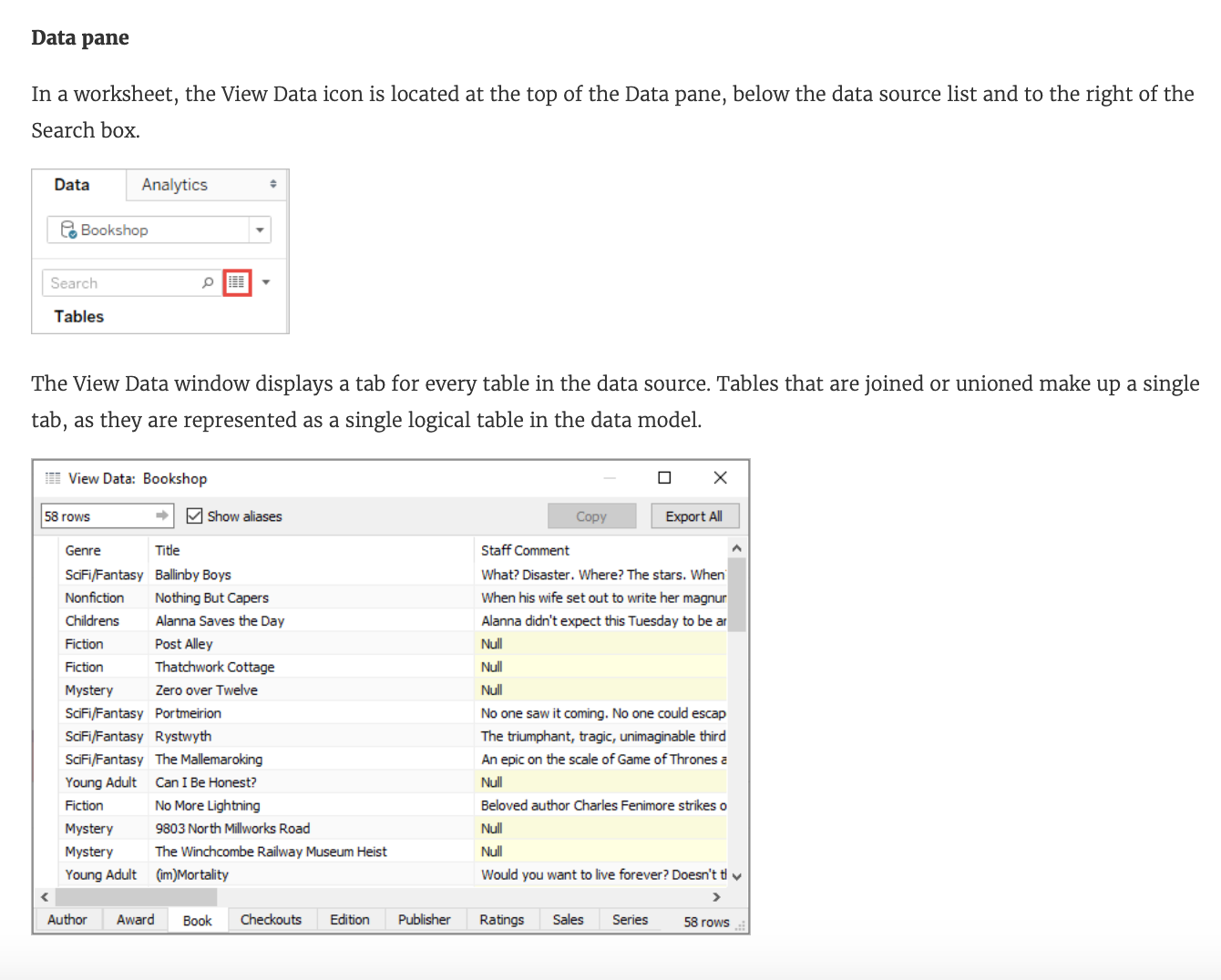Switch to the Analytics tab
This screenshot has width=1221, height=980.
click(x=175, y=185)
